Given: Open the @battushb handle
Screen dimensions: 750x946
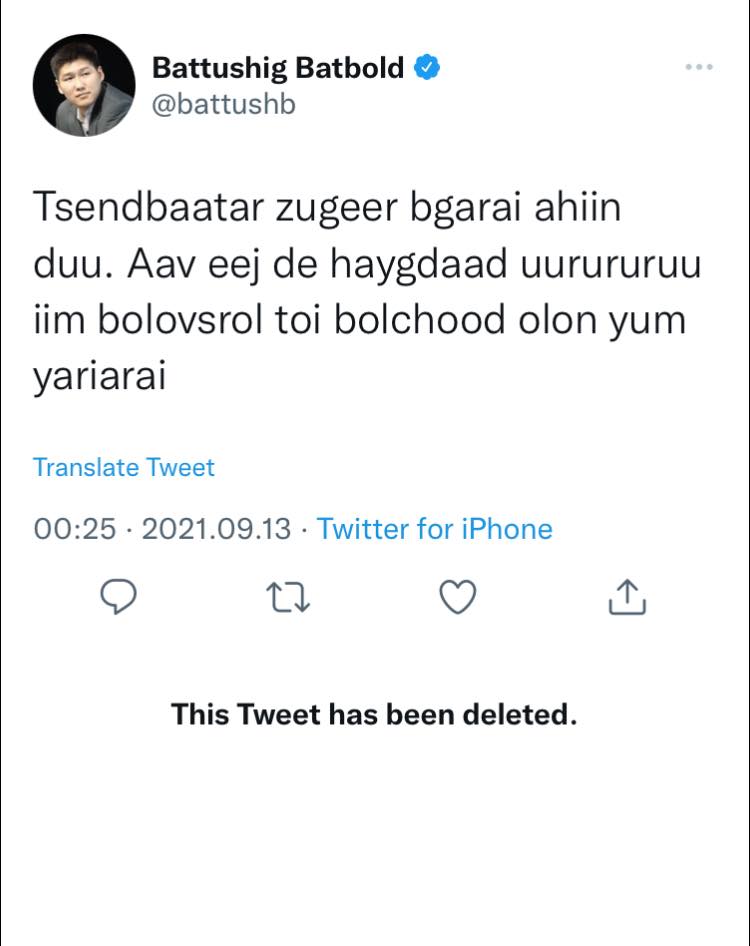Looking at the screenshot, I should click(x=224, y=104).
